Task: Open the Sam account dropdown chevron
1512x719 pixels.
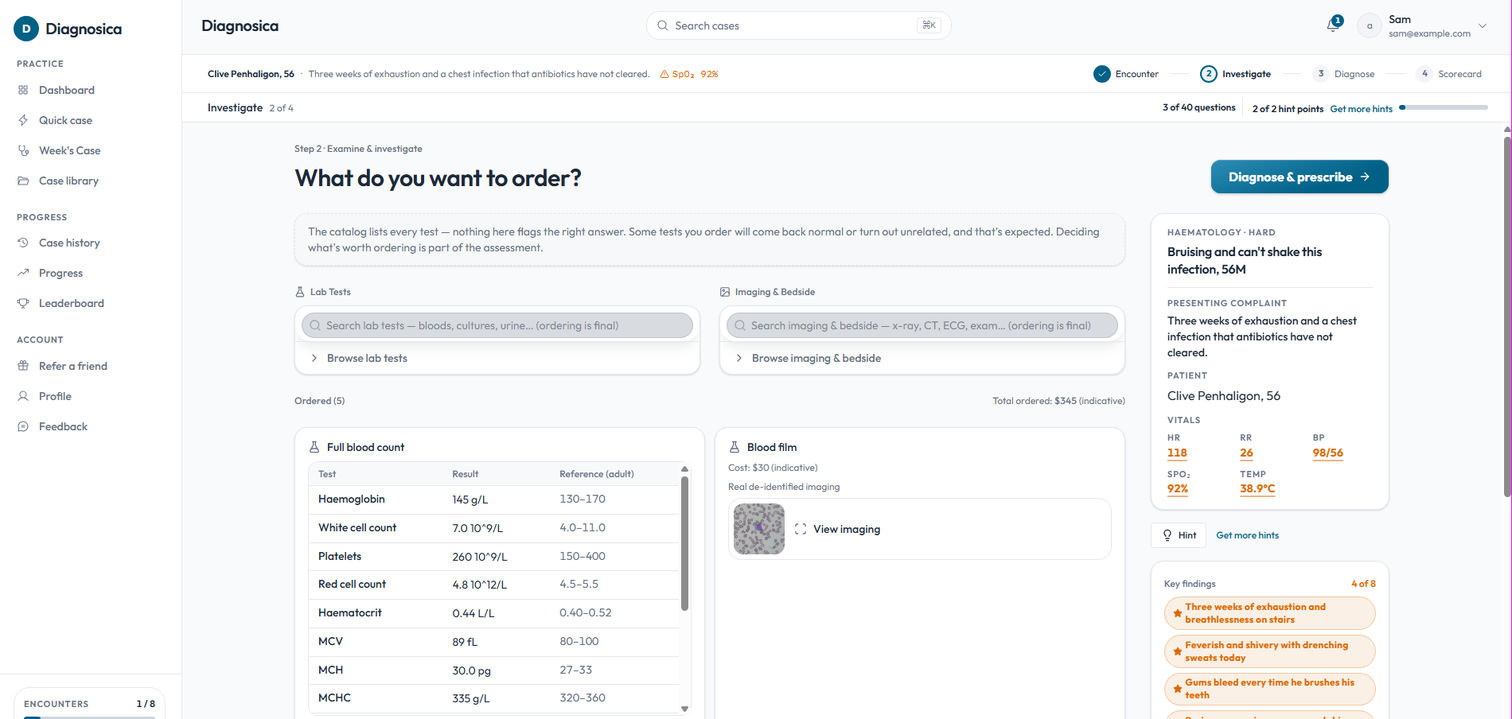Action: [1483, 26]
